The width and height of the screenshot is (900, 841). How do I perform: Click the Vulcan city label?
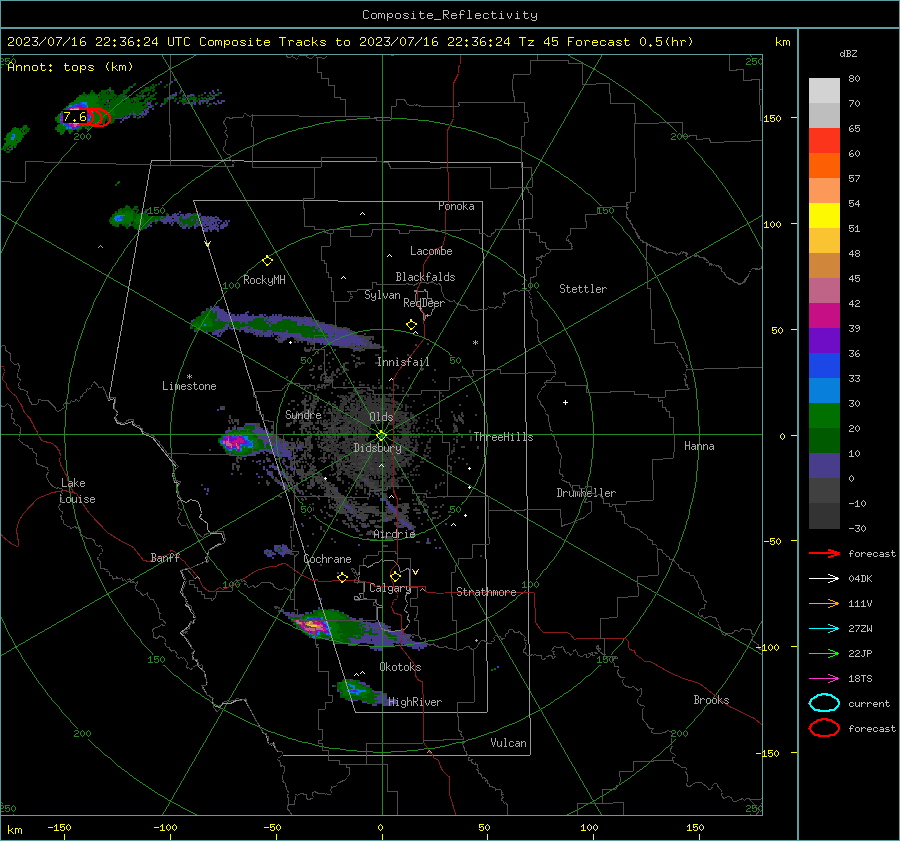[508, 743]
